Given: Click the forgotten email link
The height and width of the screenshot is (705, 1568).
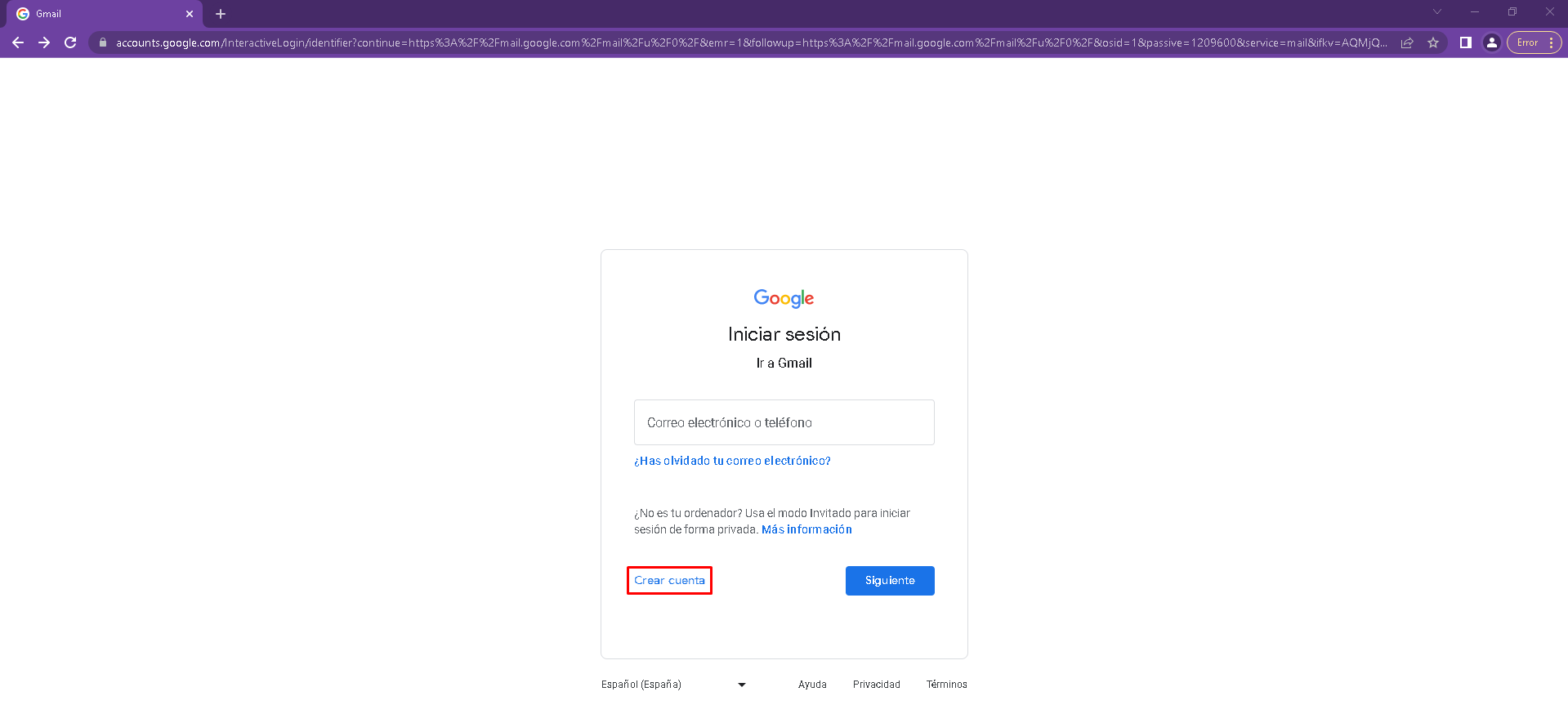Looking at the screenshot, I should click(x=732, y=461).
